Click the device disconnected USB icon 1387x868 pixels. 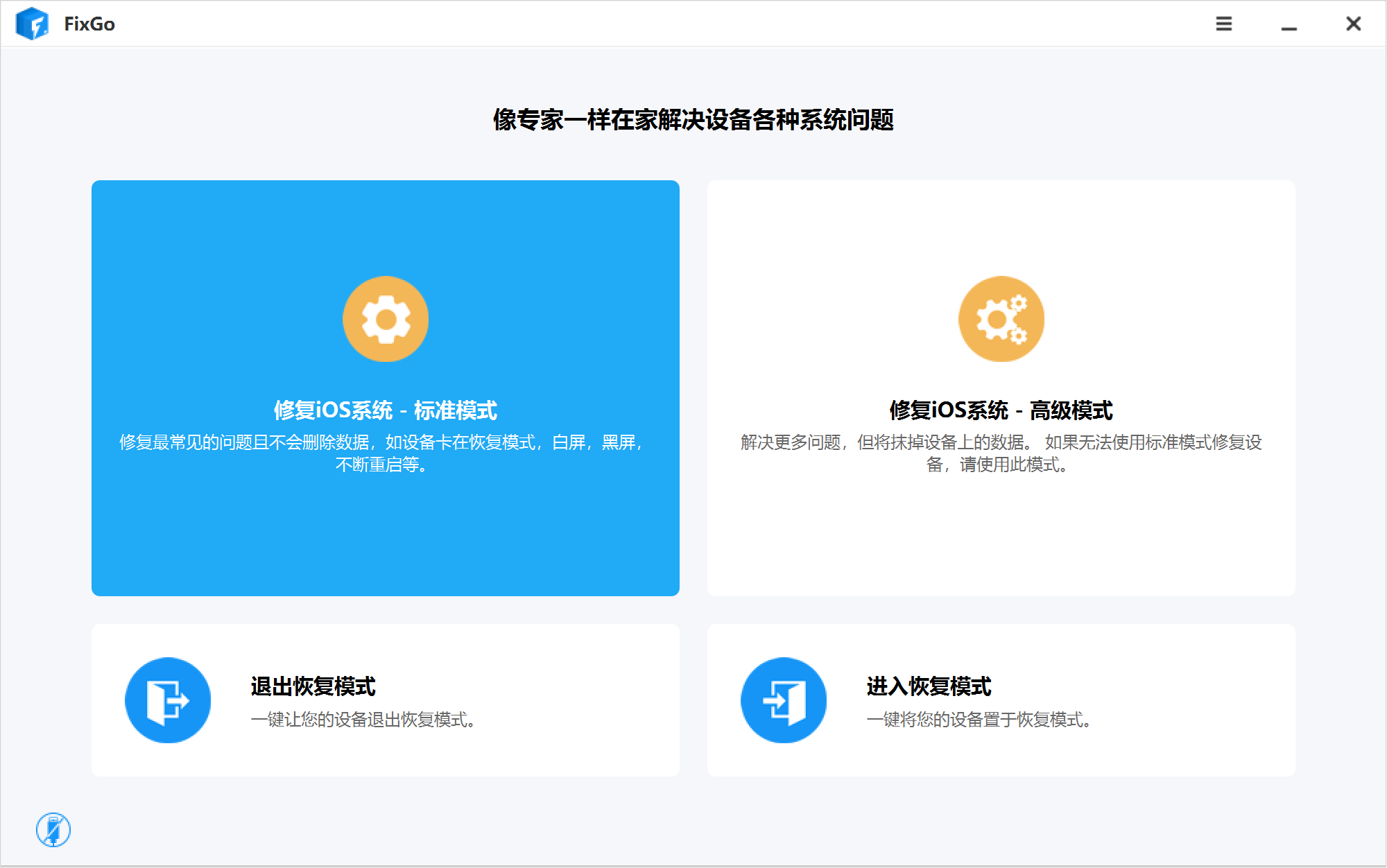coord(53,830)
